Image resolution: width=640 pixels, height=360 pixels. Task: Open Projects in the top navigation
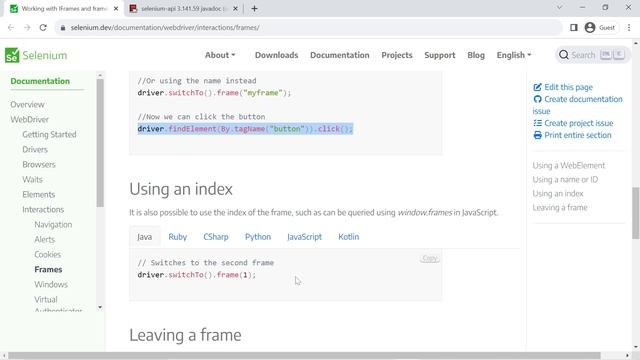(397, 55)
